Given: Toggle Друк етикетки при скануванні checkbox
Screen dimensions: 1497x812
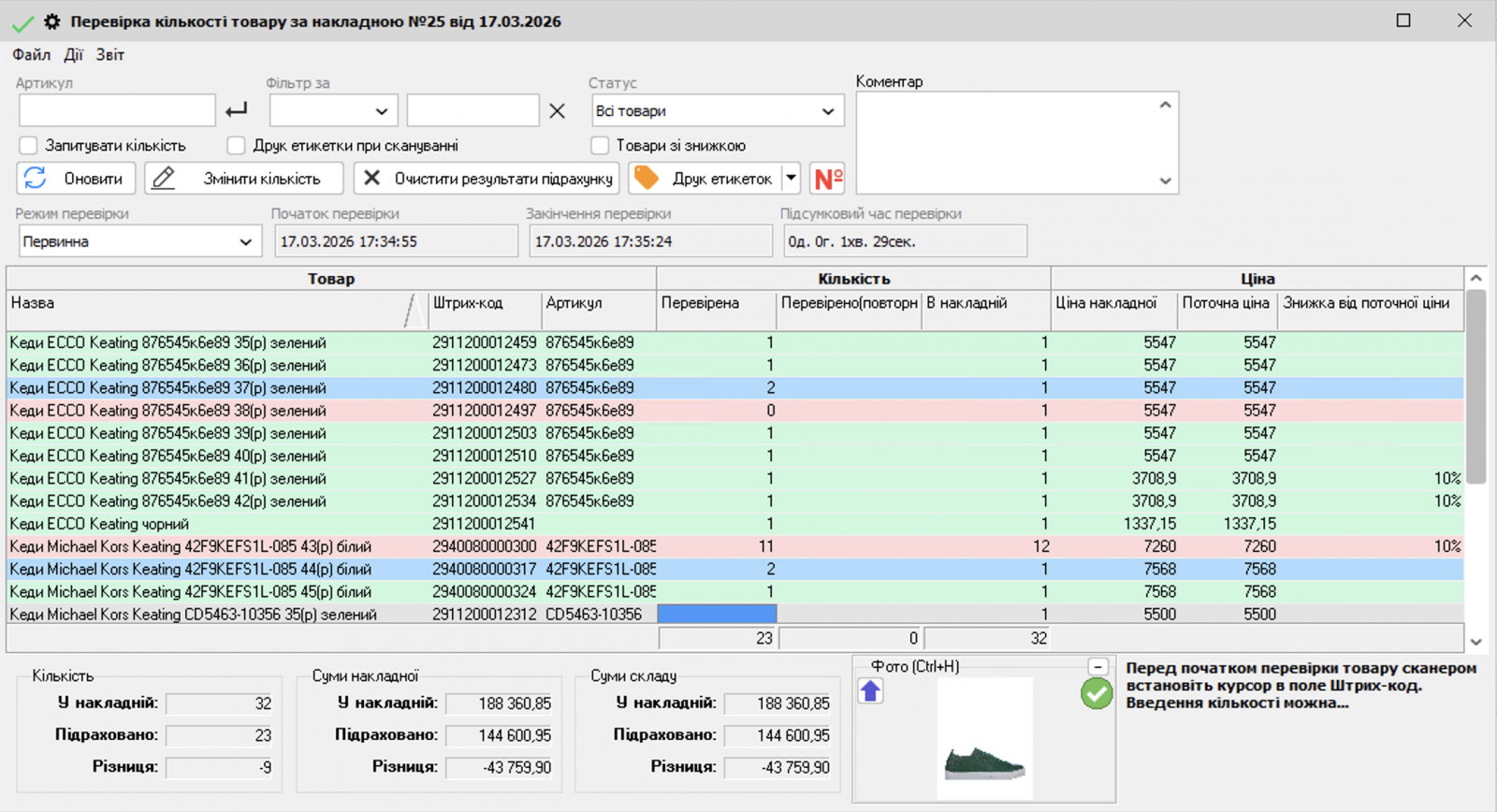Looking at the screenshot, I should (237, 145).
